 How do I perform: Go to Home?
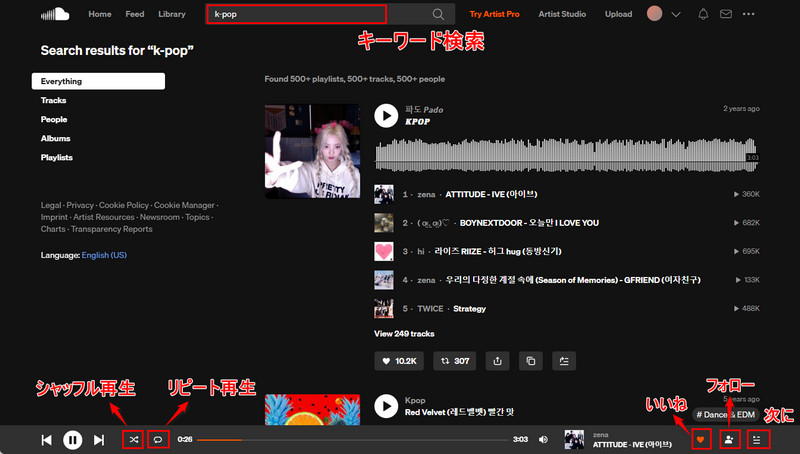coord(99,14)
